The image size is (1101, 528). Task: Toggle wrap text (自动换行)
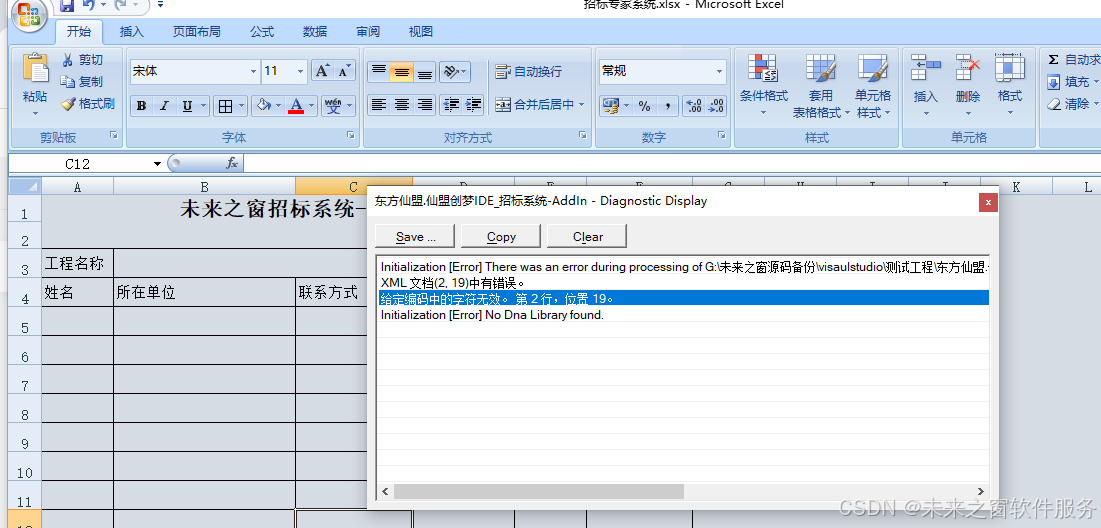(529, 72)
